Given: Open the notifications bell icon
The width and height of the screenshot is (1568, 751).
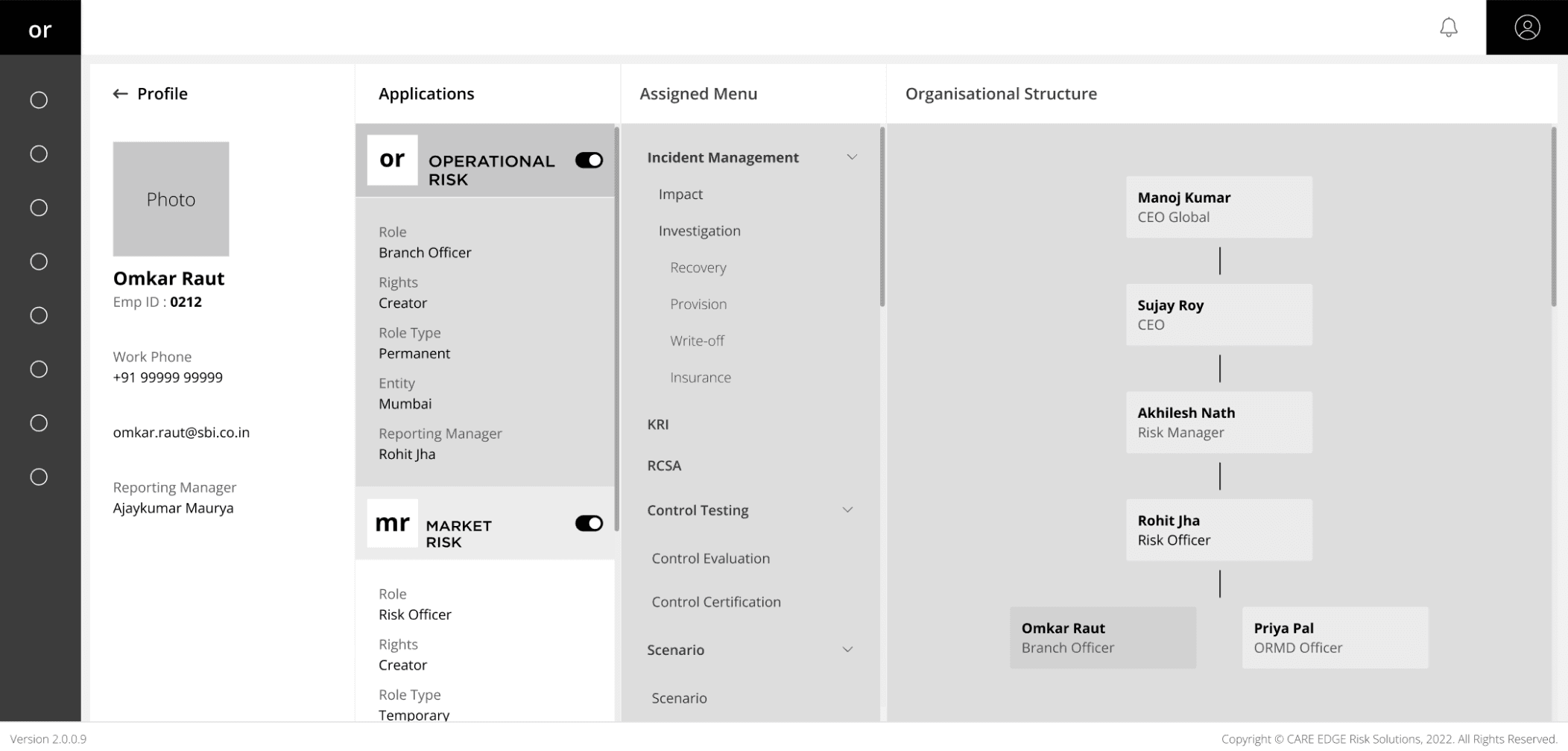Looking at the screenshot, I should [x=1448, y=28].
